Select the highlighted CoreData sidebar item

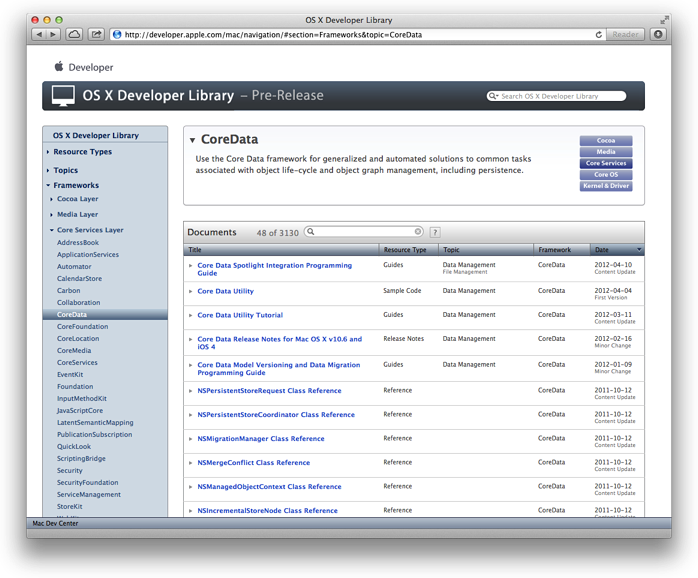(105, 315)
